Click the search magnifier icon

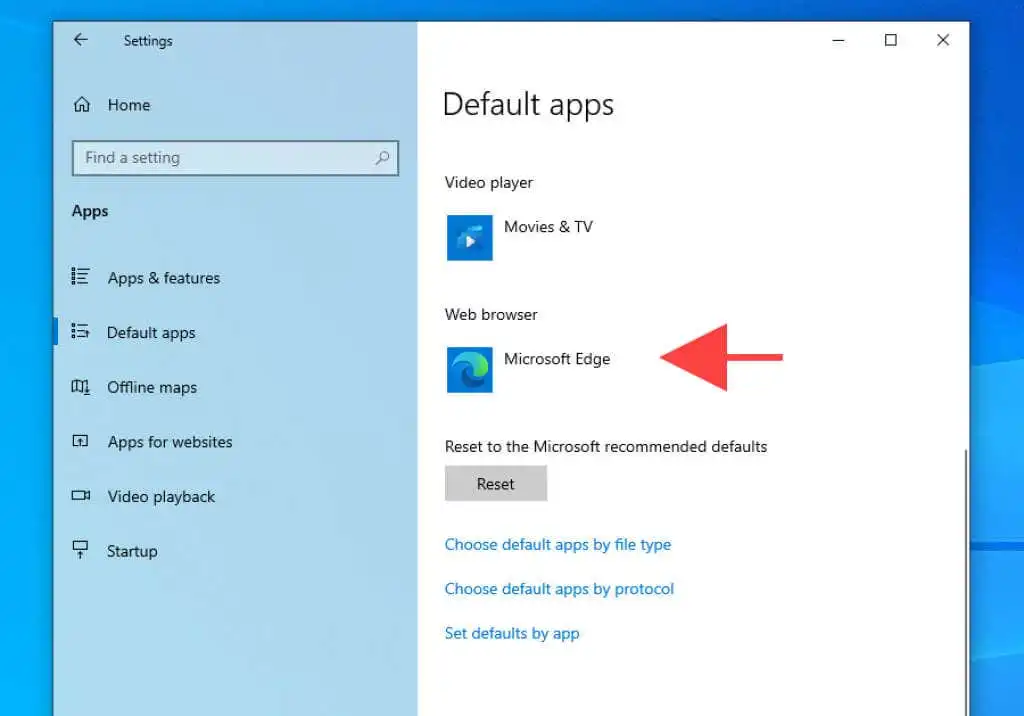[382, 157]
